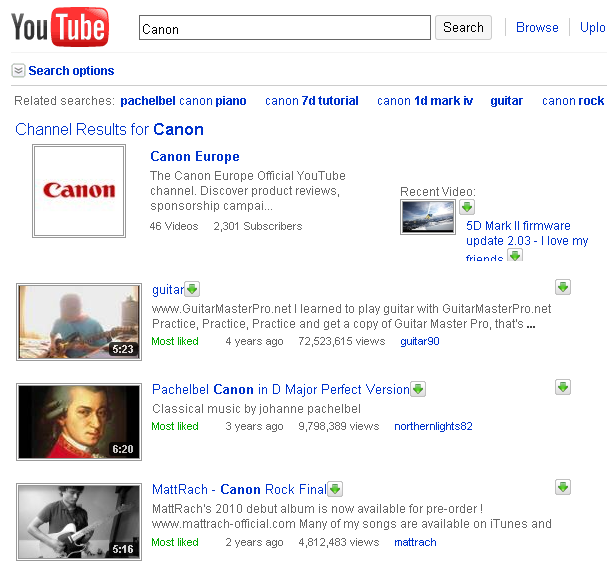607x564 pixels.
Task: Click download arrow after Pachelbel Canon Perfect Version title
Action: [x=418, y=389]
